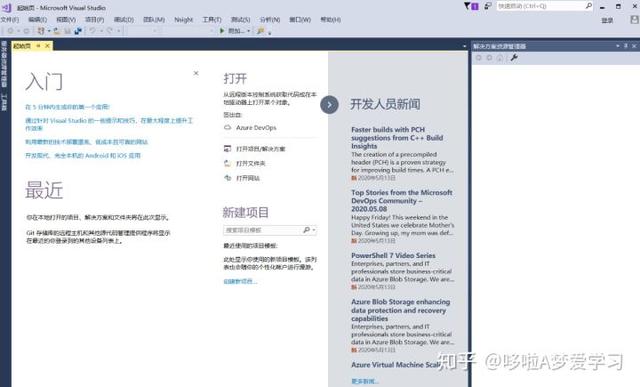Open the Visual Studio tips and tricks link
Image resolution: width=640 pixels, height=387 pixels.
point(109,124)
